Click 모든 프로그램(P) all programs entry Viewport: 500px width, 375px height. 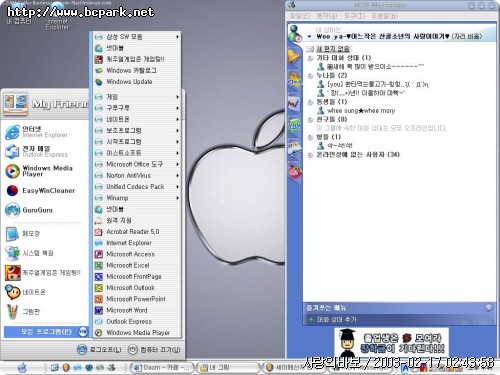(46, 332)
